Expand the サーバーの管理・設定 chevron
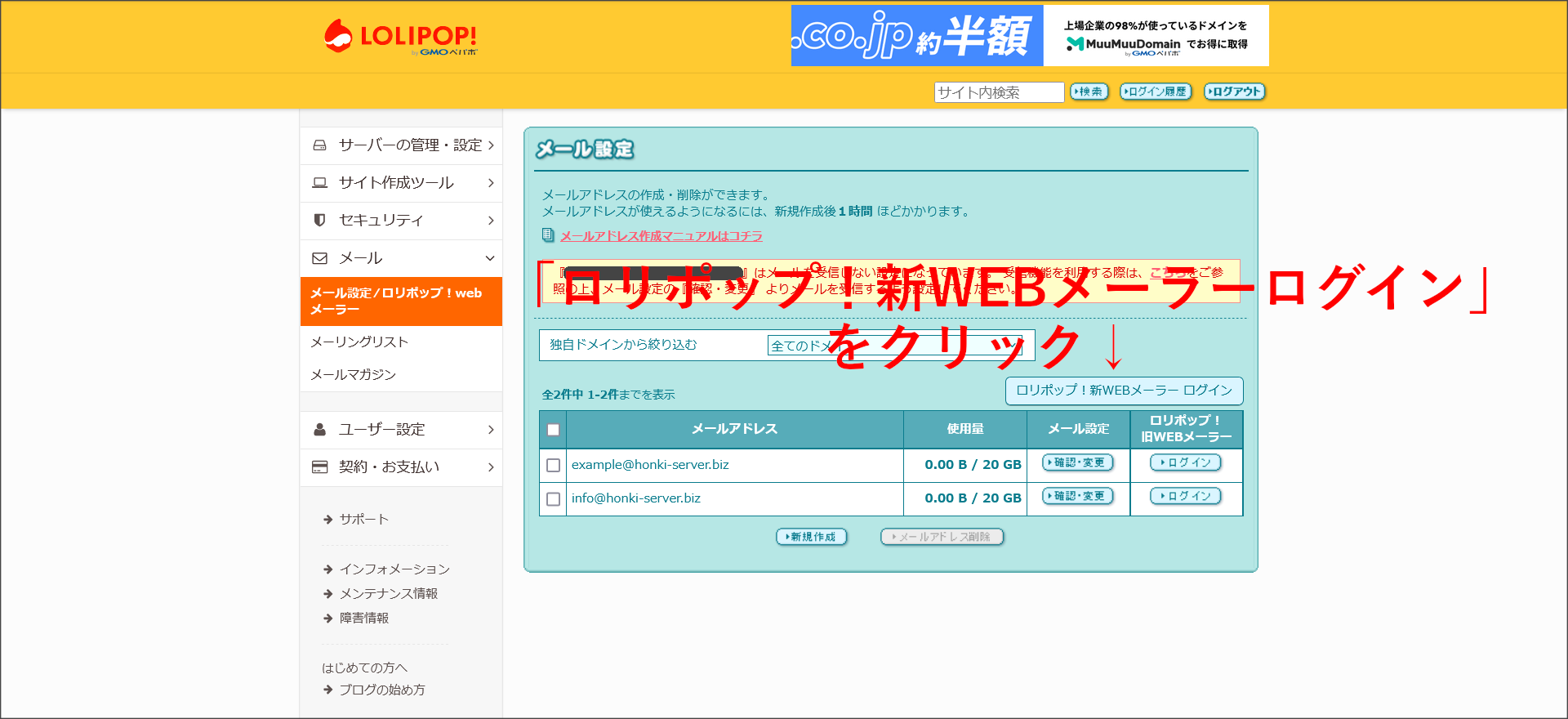1568x719 pixels. click(491, 145)
